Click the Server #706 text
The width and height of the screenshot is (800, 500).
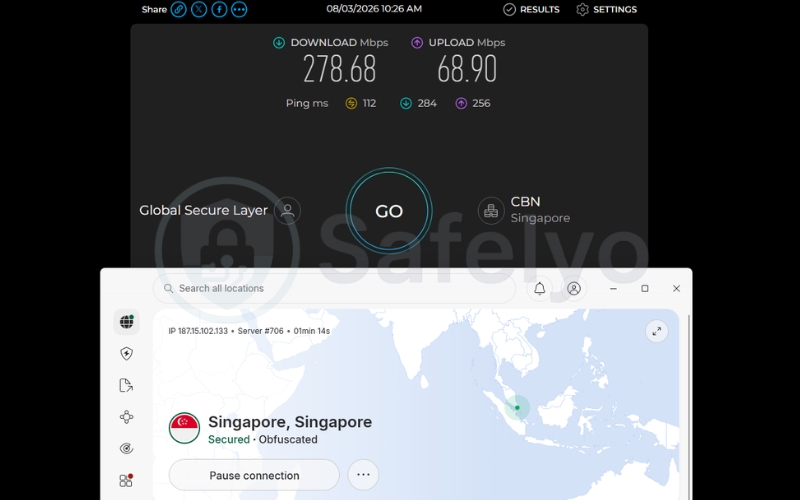(x=261, y=331)
